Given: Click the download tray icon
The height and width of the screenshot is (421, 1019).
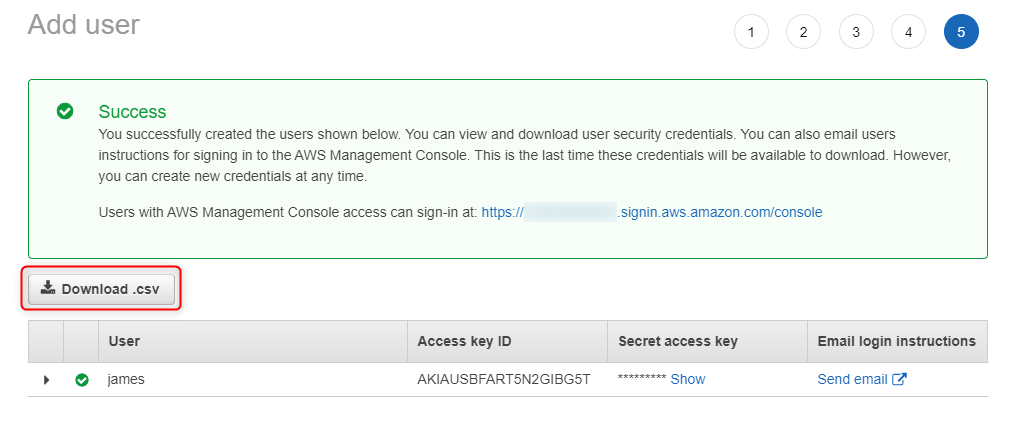Looking at the screenshot, I should click(48, 288).
